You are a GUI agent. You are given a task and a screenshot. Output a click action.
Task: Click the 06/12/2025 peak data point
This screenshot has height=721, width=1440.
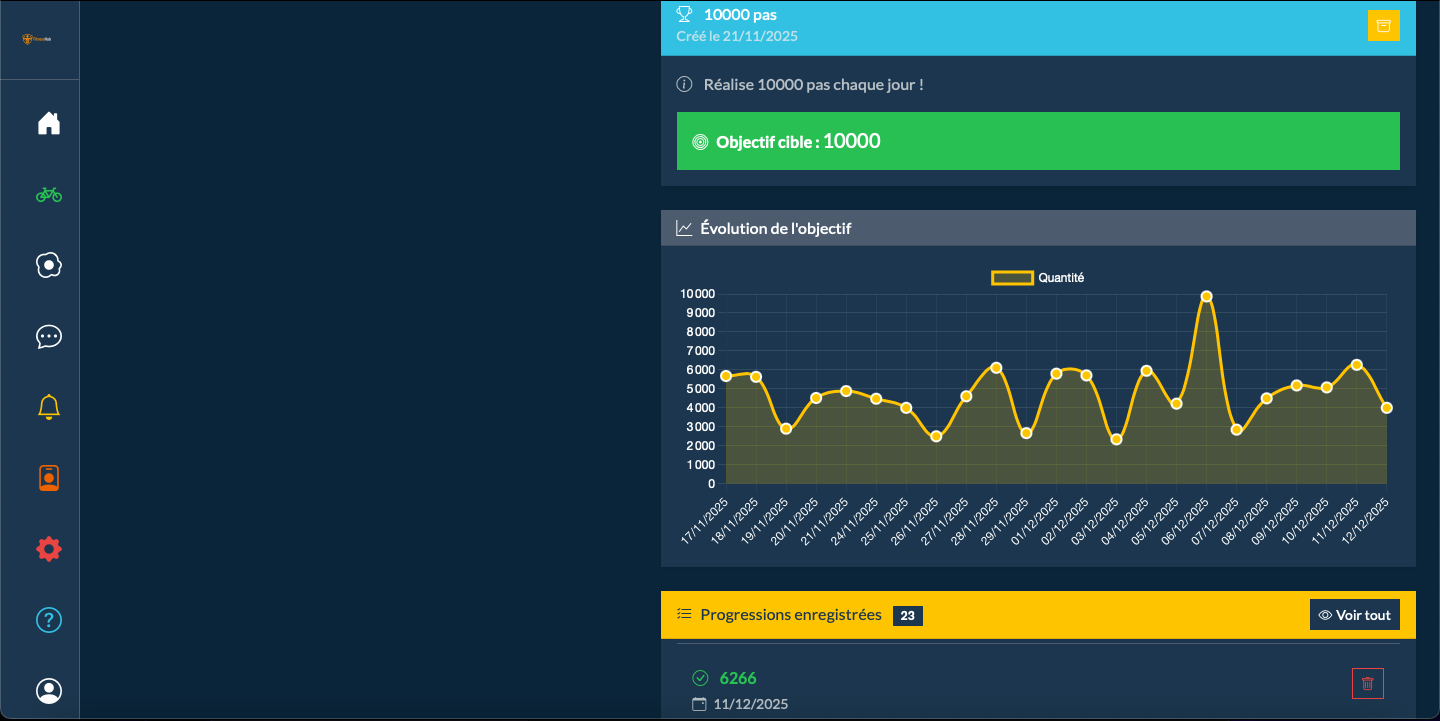click(x=1206, y=296)
